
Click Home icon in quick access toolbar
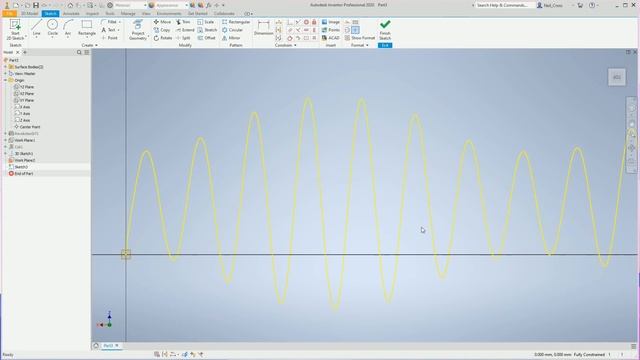click(70, 5)
